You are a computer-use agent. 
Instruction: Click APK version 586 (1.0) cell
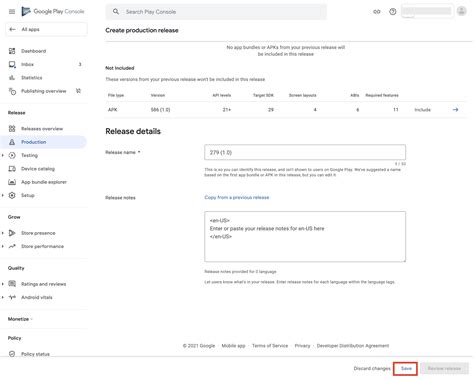(160, 110)
